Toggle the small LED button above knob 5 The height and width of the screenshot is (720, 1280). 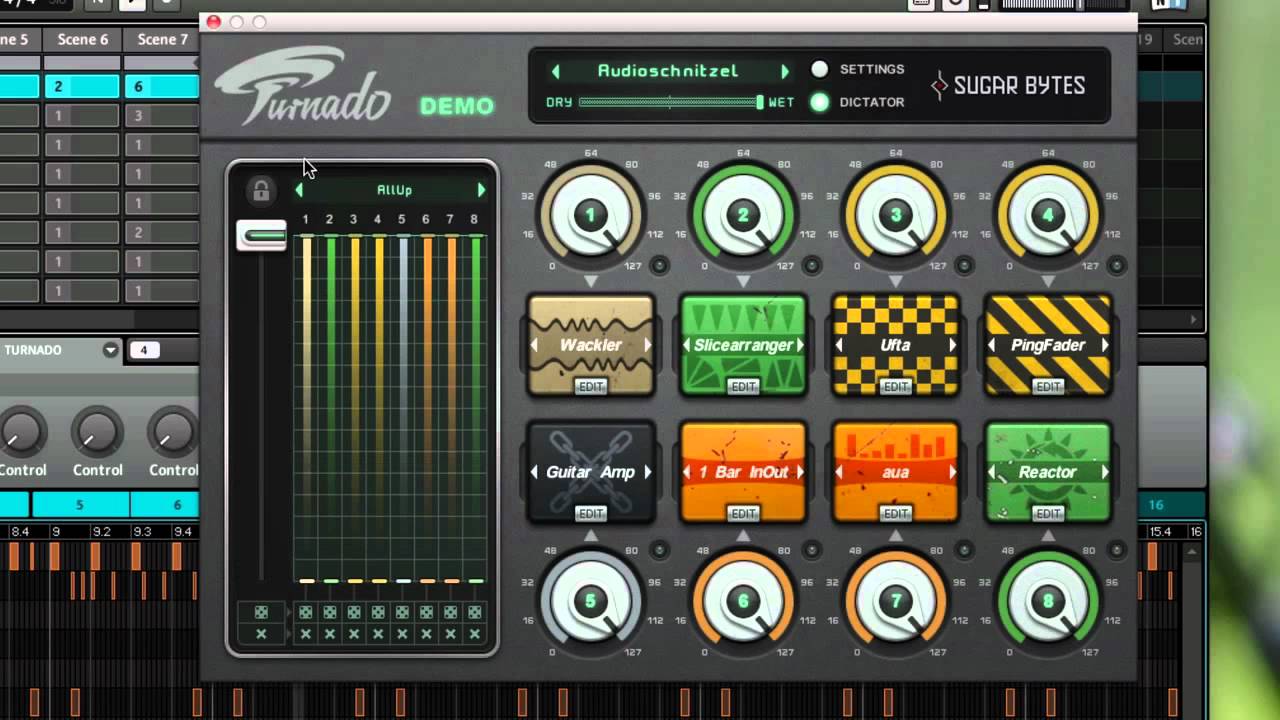(x=659, y=550)
